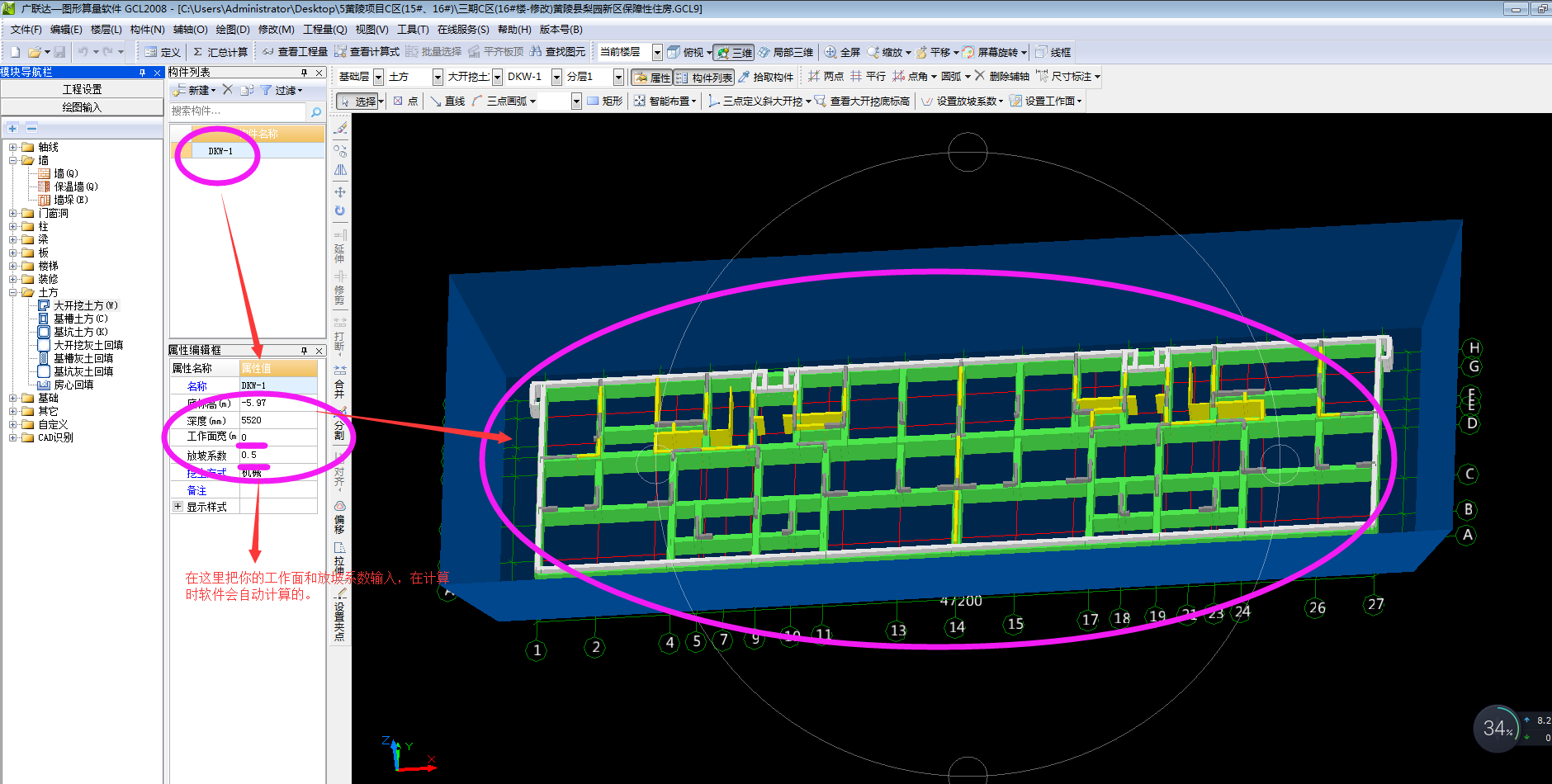This screenshot has width=1552, height=784.
Task: Click the 深度(mm) value 5520
Action: click(x=278, y=420)
